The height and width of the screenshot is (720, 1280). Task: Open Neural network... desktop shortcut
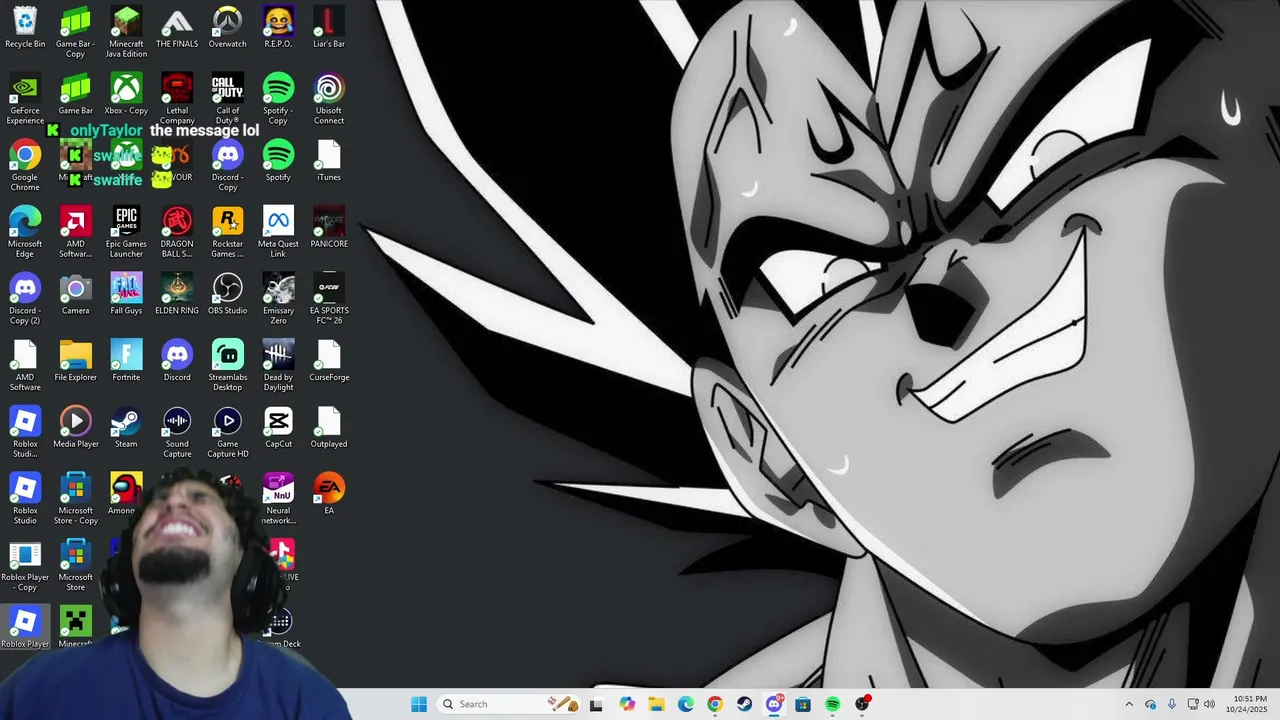pyautogui.click(x=278, y=499)
